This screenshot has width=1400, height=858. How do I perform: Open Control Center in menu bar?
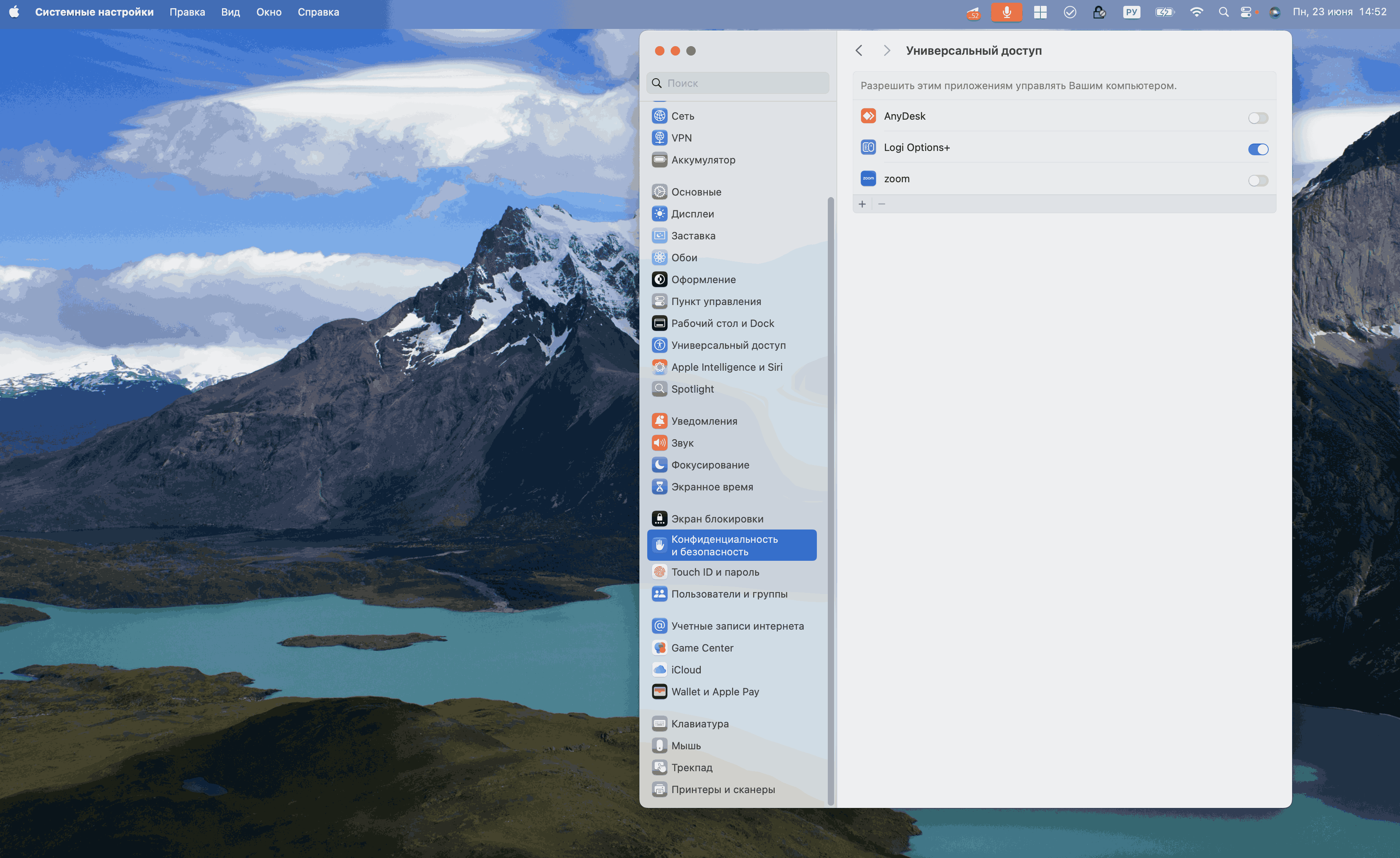point(1246,12)
